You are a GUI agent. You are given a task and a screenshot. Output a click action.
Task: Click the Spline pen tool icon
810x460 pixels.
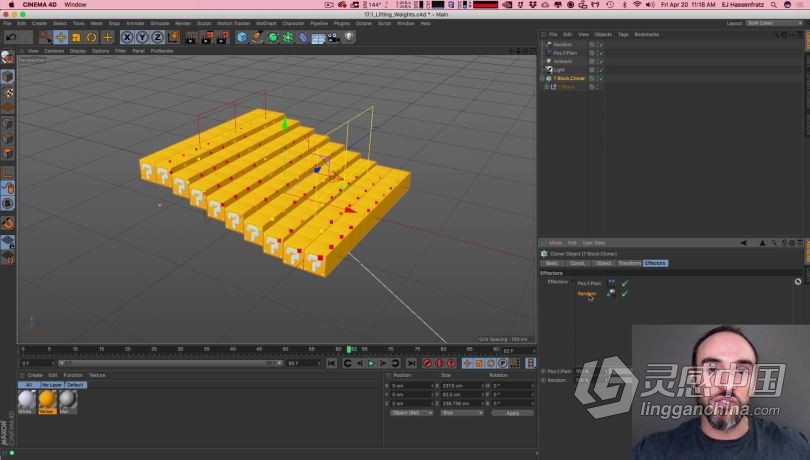257,37
